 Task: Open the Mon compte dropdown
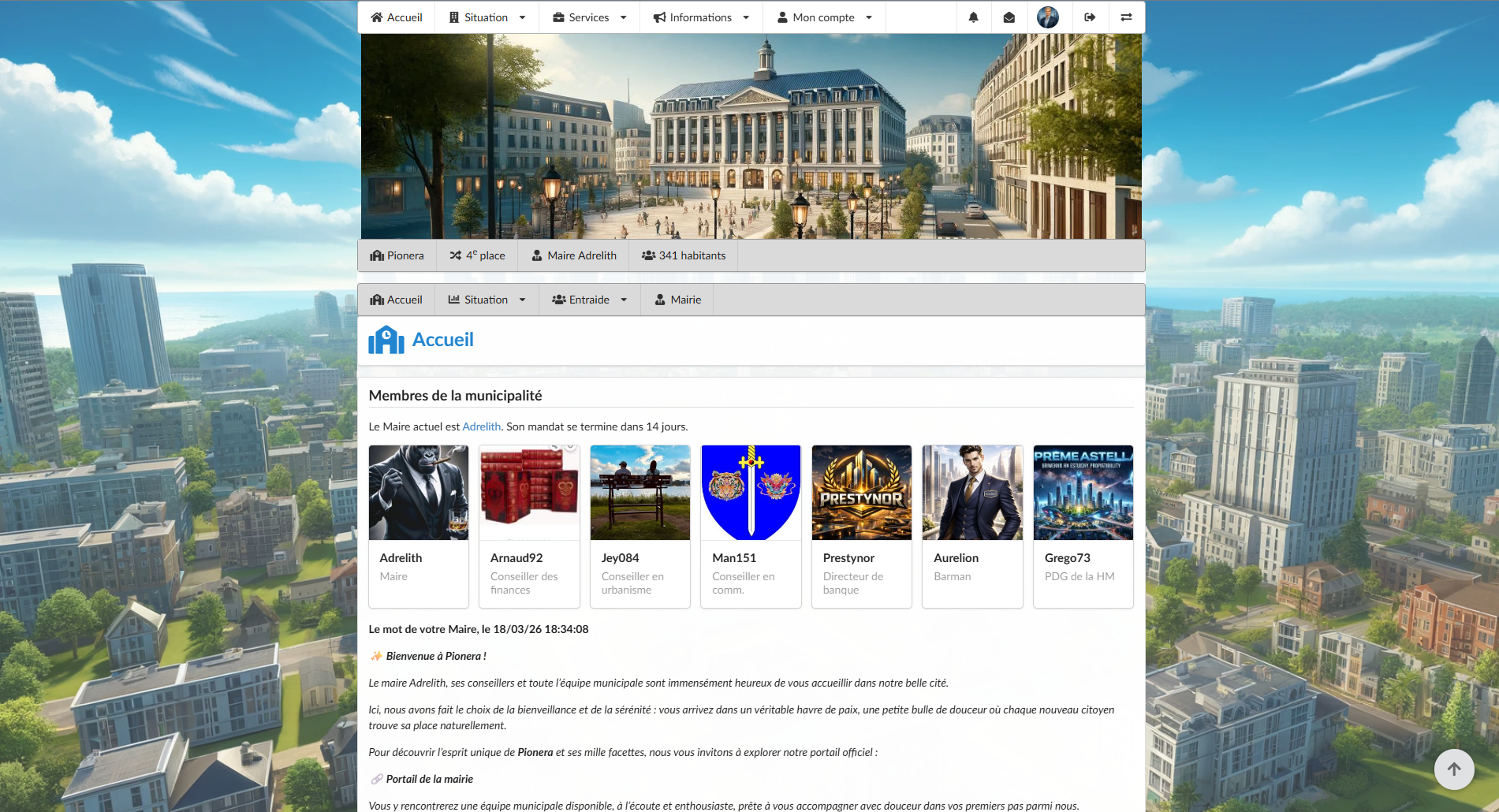tap(824, 17)
